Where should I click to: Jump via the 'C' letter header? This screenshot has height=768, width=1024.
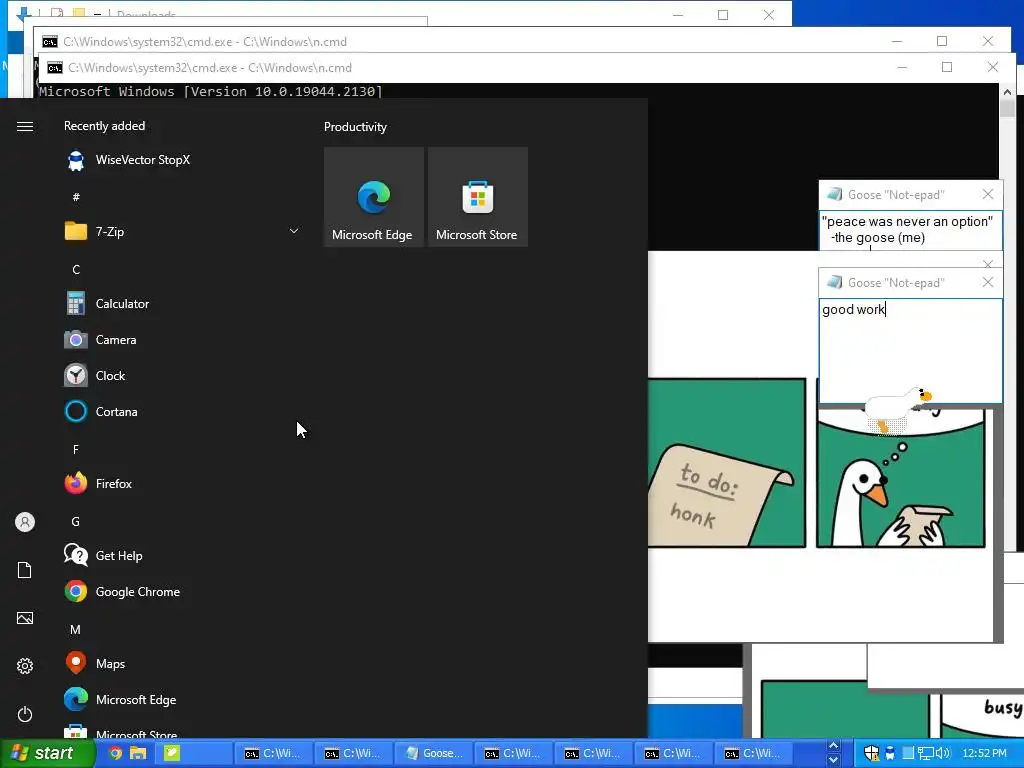[76, 269]
